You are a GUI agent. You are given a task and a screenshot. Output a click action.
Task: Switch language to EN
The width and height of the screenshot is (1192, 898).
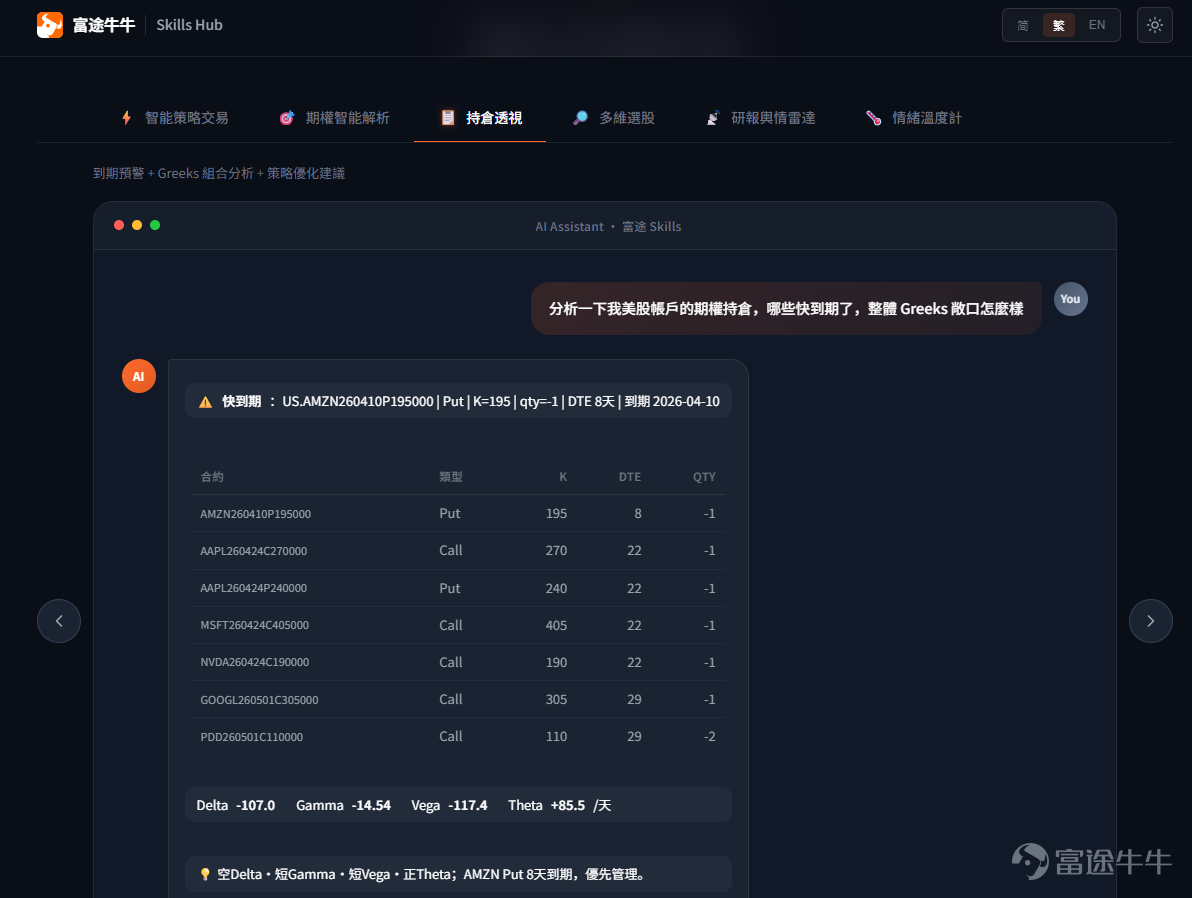pyautogui.click(x=1096, y=25)
